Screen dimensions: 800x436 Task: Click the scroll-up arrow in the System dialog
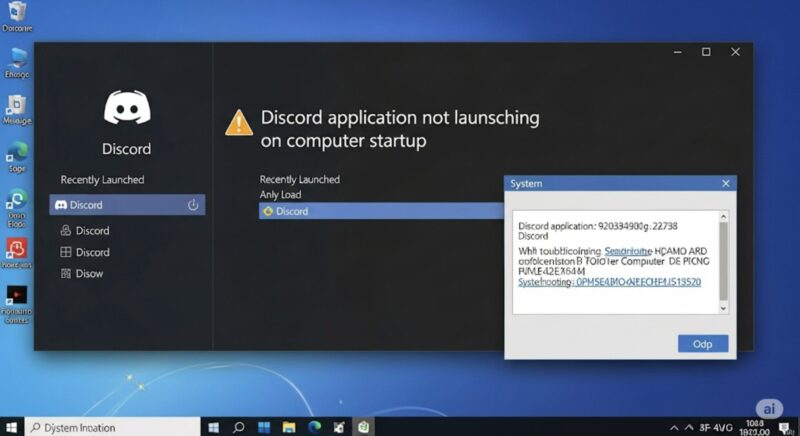point(723,217)
